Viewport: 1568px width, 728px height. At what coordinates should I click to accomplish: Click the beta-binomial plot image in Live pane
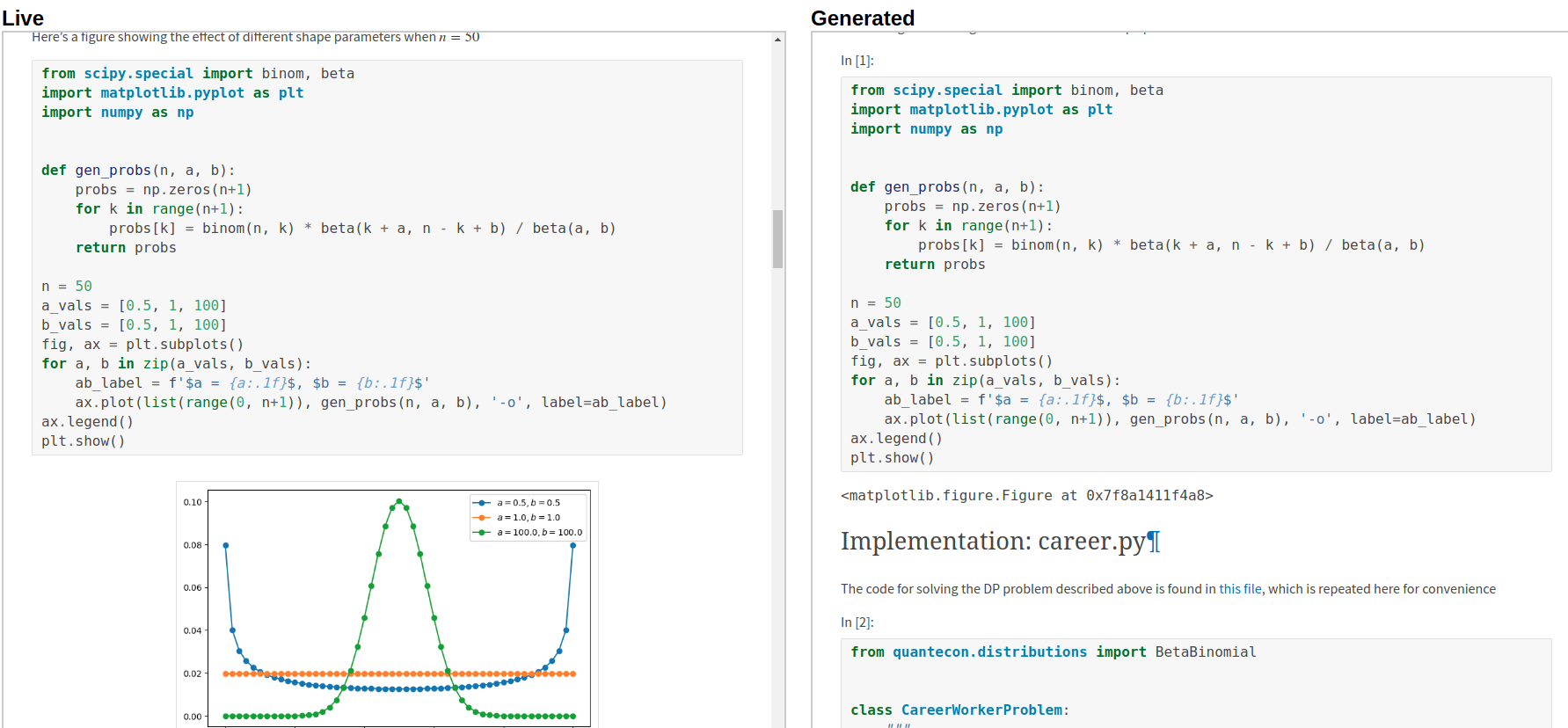click(387, 605)
